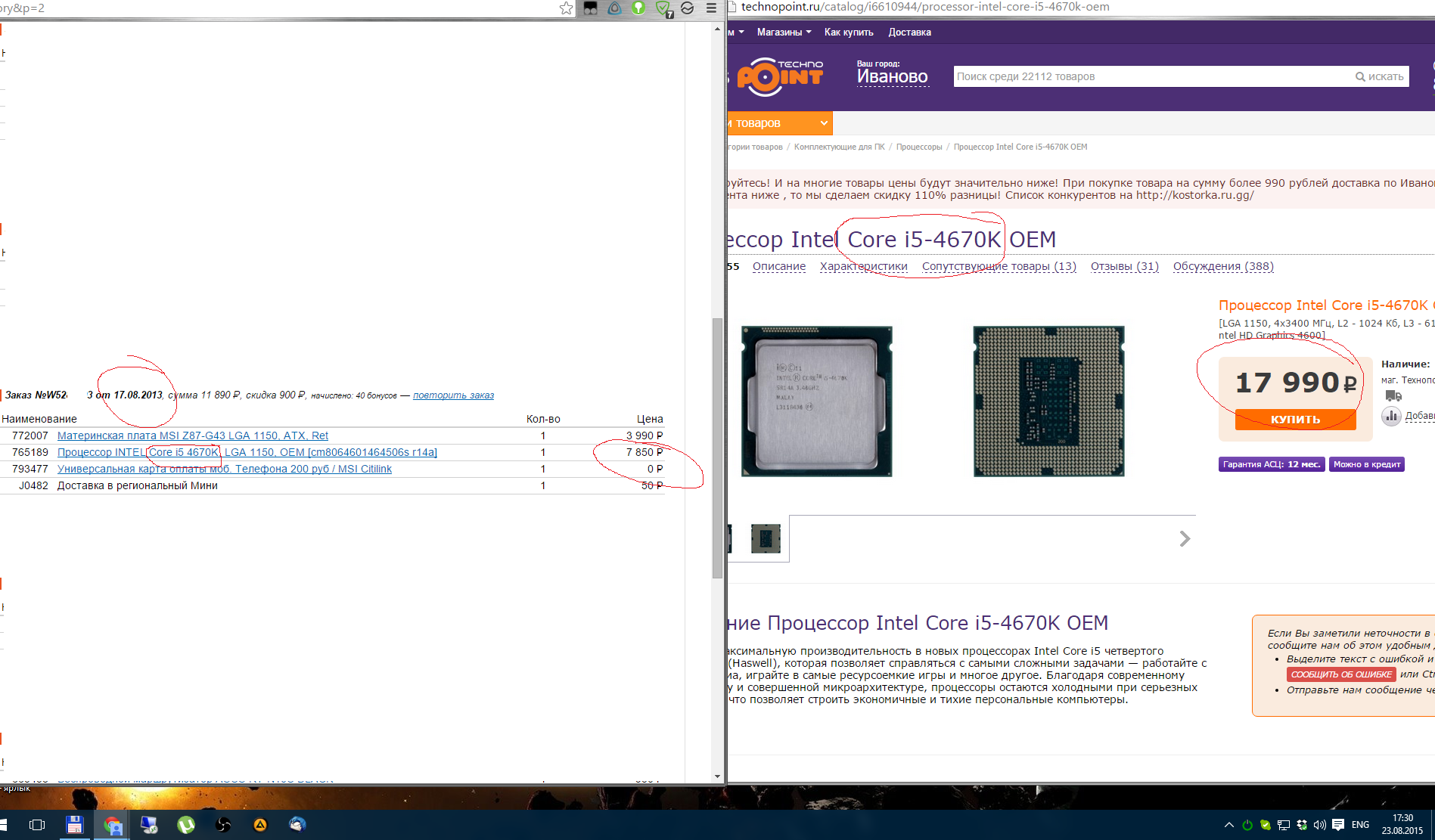Open the Adguard shield extension icon
This screenshot has height=840, width=1435.
(663, 8)
